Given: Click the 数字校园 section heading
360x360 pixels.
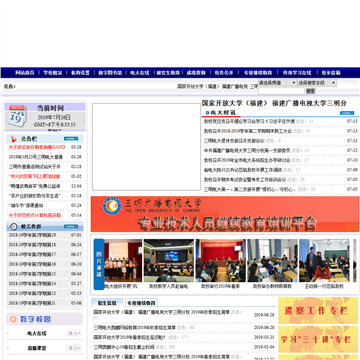Looking at the screenshot, I should (x=35, y=319).
